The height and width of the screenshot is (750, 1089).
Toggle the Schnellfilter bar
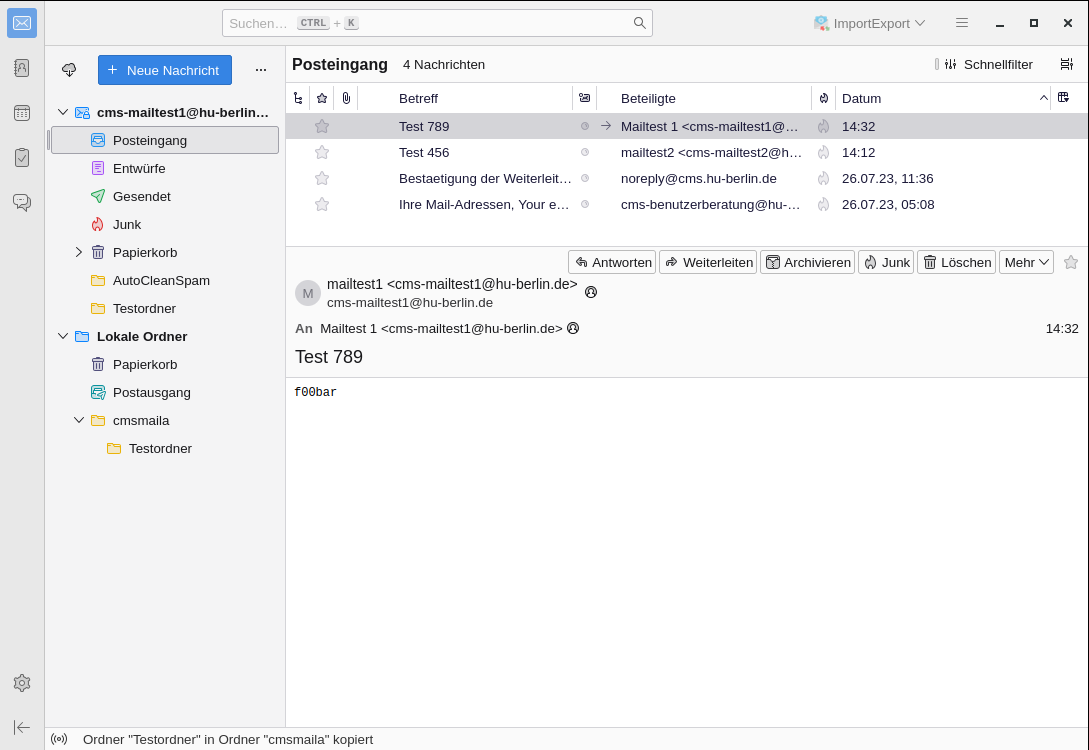[985, 64]
